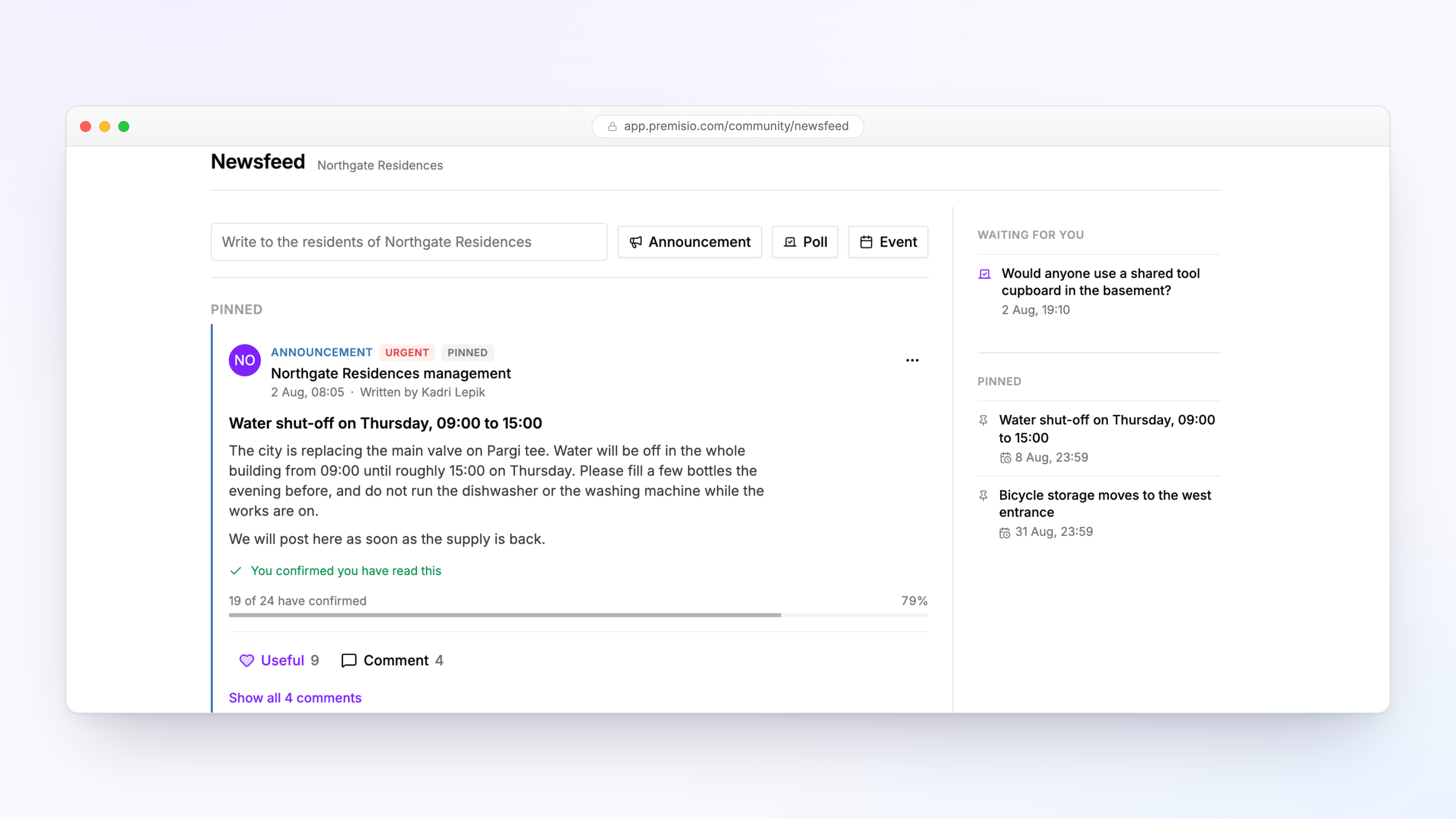The width and height of the screenshot is (1456, 819).
Task: Create a new Announcement
Action: click(690, 242)
